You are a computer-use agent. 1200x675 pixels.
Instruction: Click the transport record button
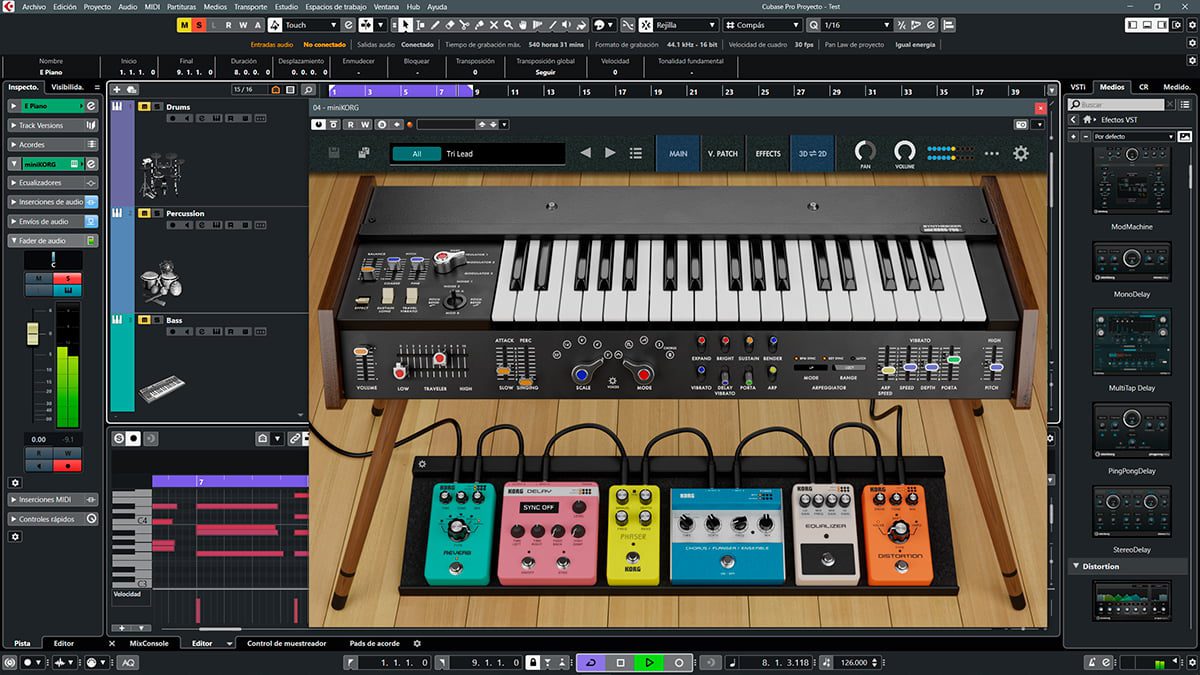(x=679, y=662)
